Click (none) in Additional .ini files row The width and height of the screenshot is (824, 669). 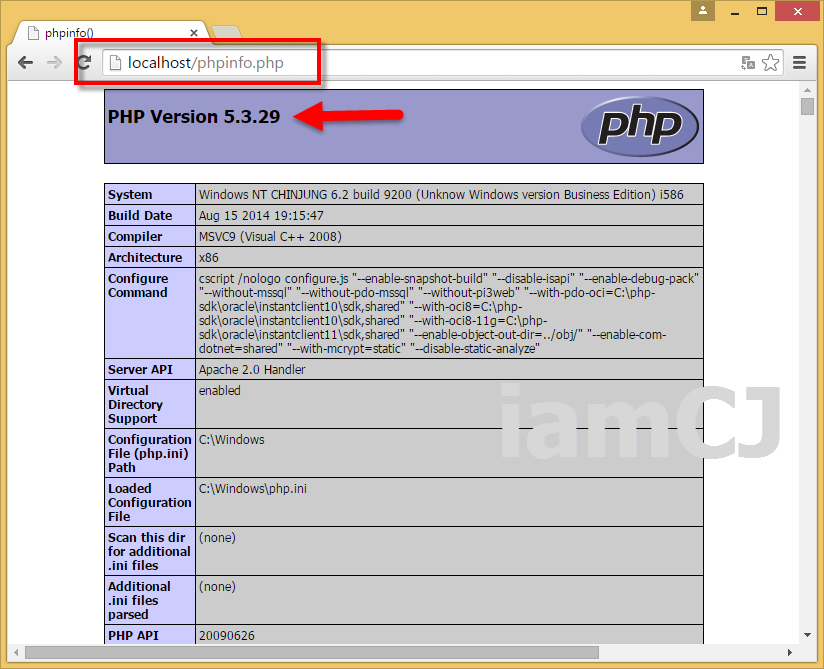tap(217, 586)
